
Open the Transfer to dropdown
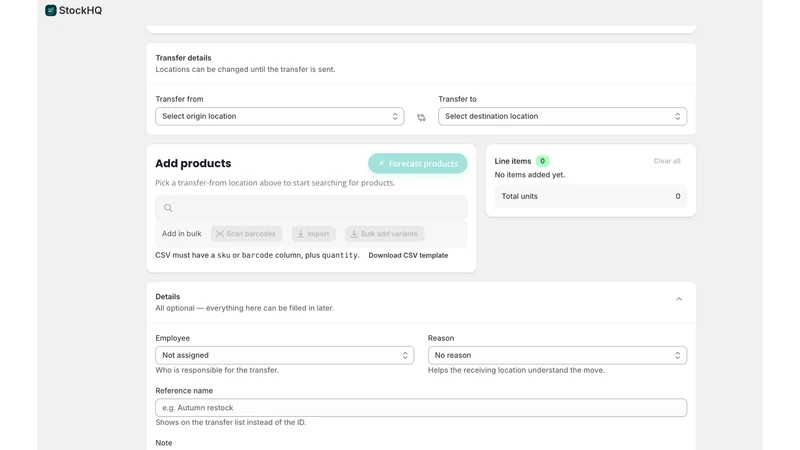point(562,116)
